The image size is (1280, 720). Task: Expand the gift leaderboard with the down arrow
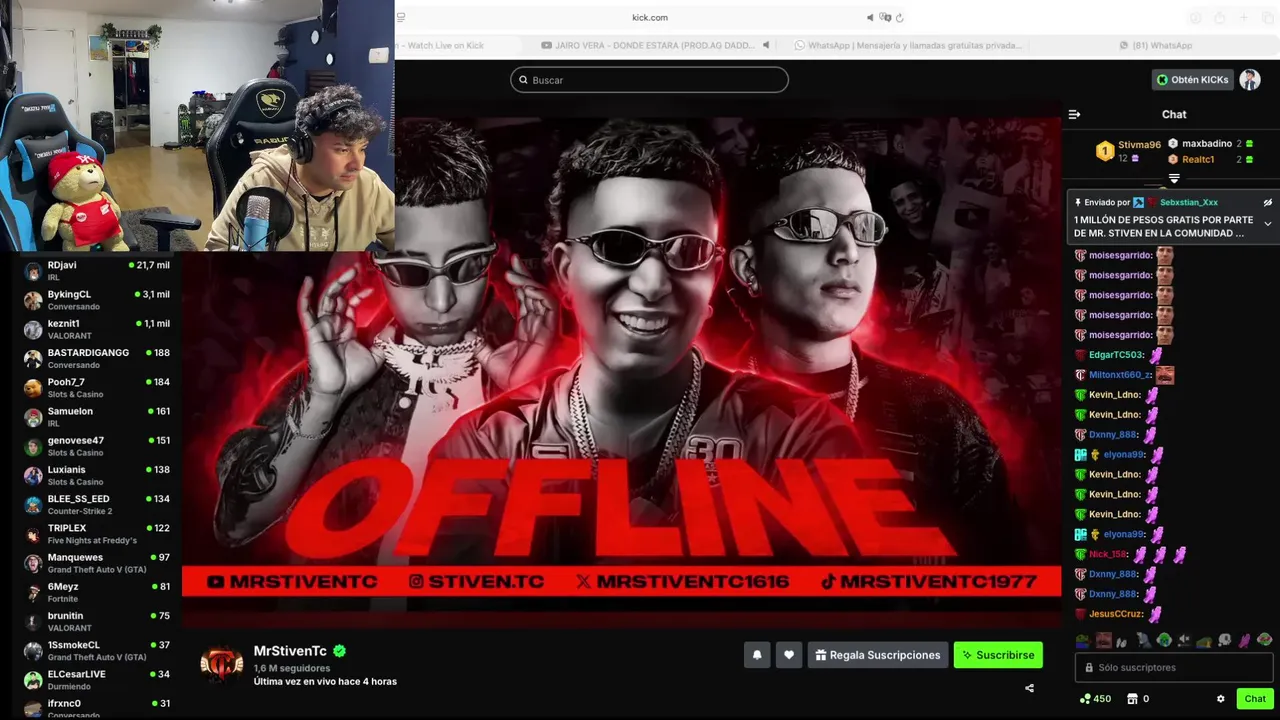[x=1174, y=179]
